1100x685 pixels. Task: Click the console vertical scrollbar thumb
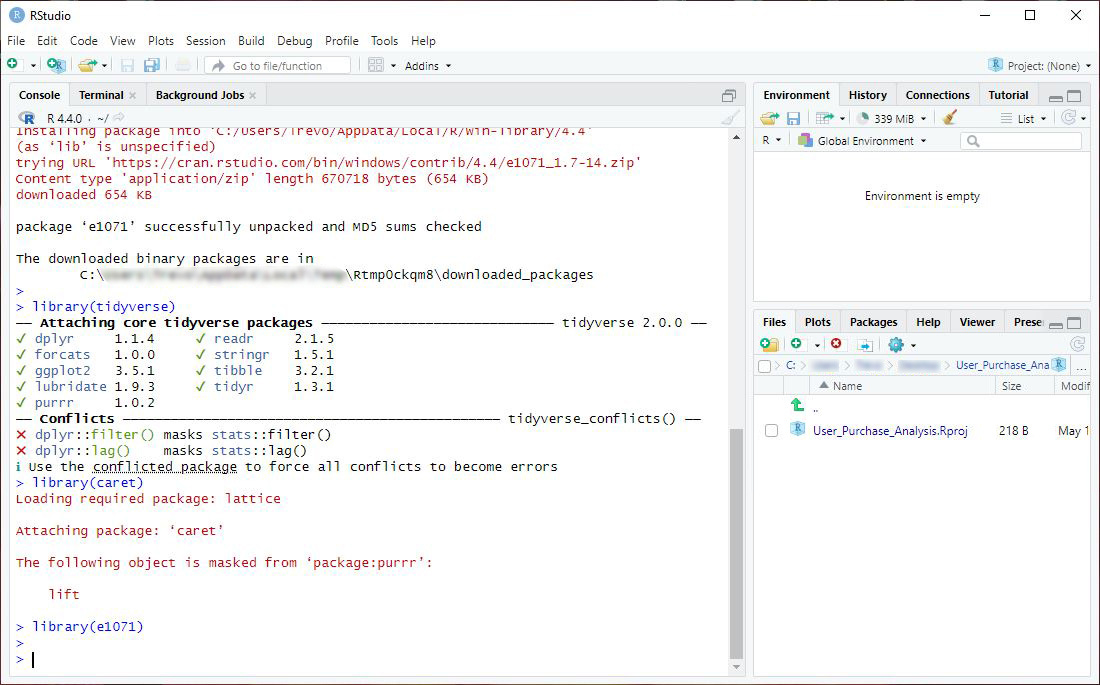pyautogui.click(x=736, y=544)
